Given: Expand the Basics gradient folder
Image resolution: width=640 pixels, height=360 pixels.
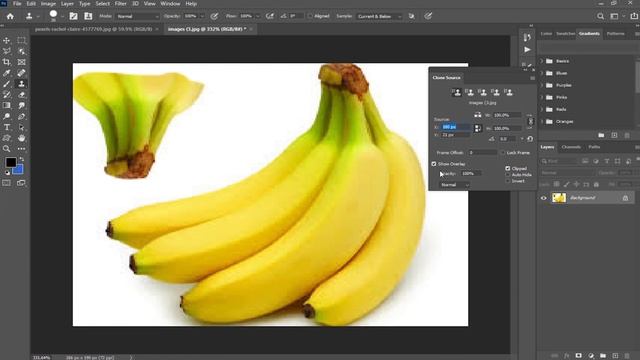Looking at the screenshot, I should pos(542,61).
